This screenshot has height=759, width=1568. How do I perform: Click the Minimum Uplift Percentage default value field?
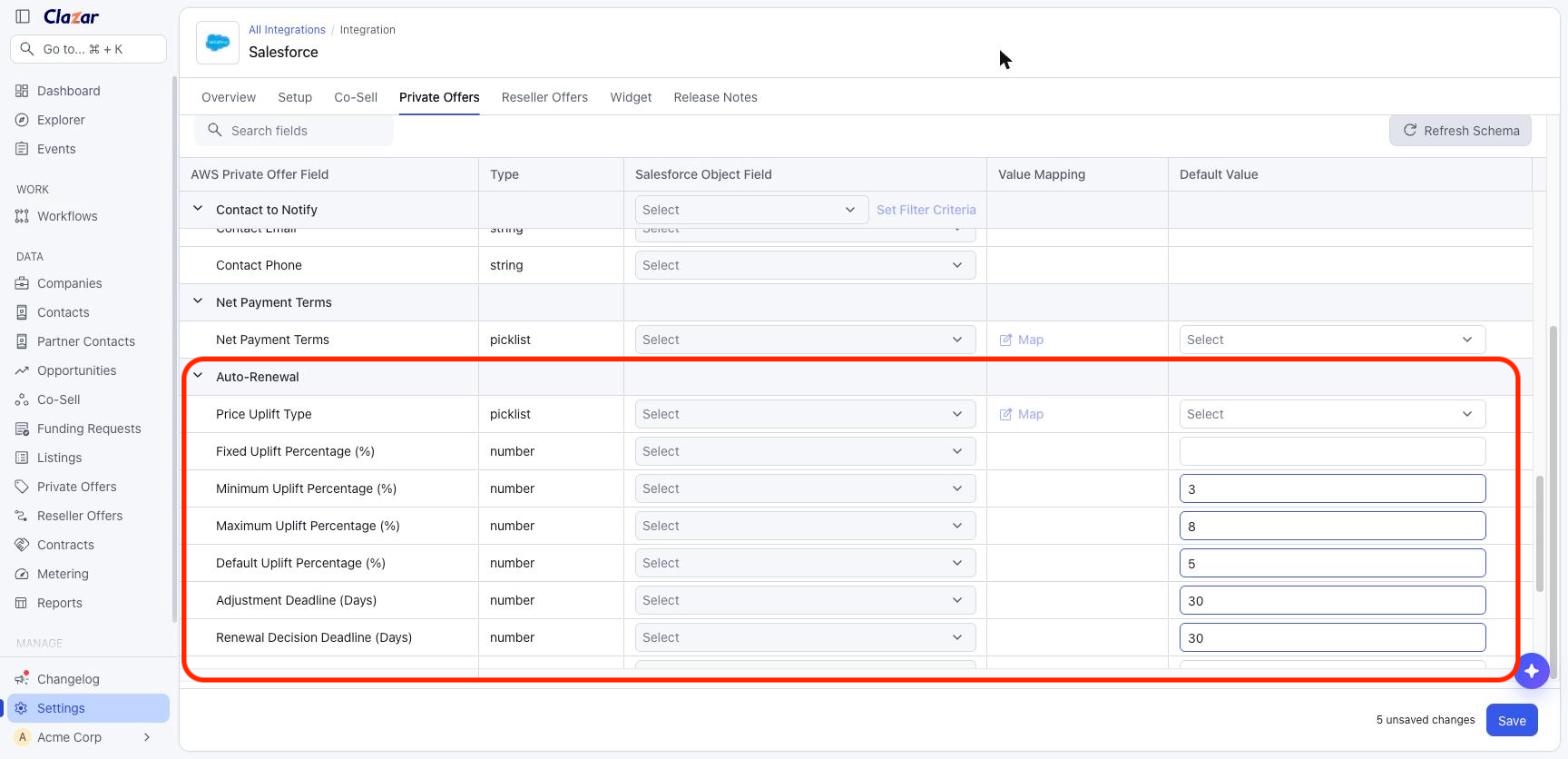(1332, 489)
